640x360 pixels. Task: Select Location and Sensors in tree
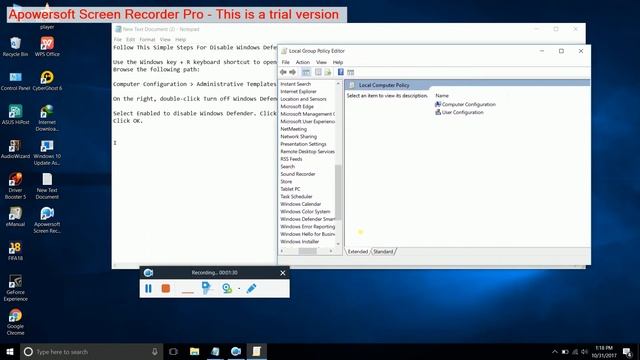(303, 99)
